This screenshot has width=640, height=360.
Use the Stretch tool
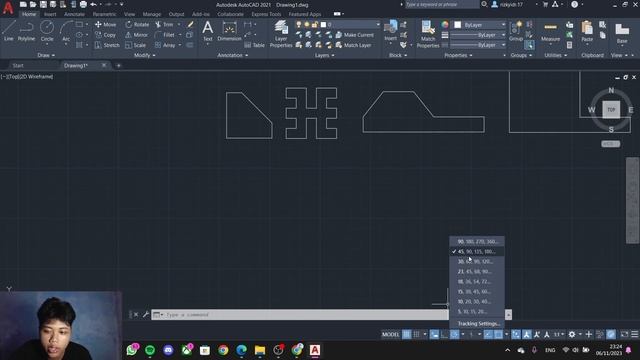click(x=107, y=45)
